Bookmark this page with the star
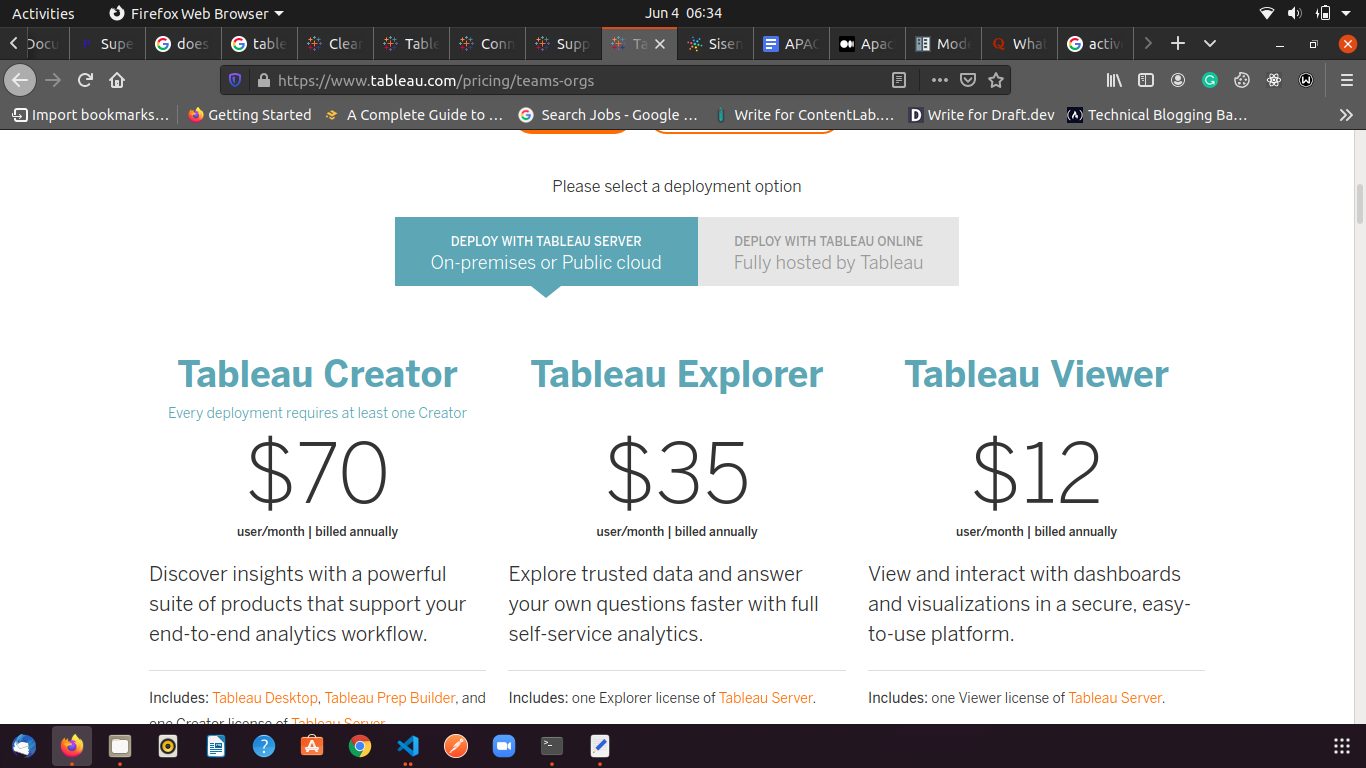Viewport: 1366px width, 768px height. pyautogui.click(x=995, y=80)
